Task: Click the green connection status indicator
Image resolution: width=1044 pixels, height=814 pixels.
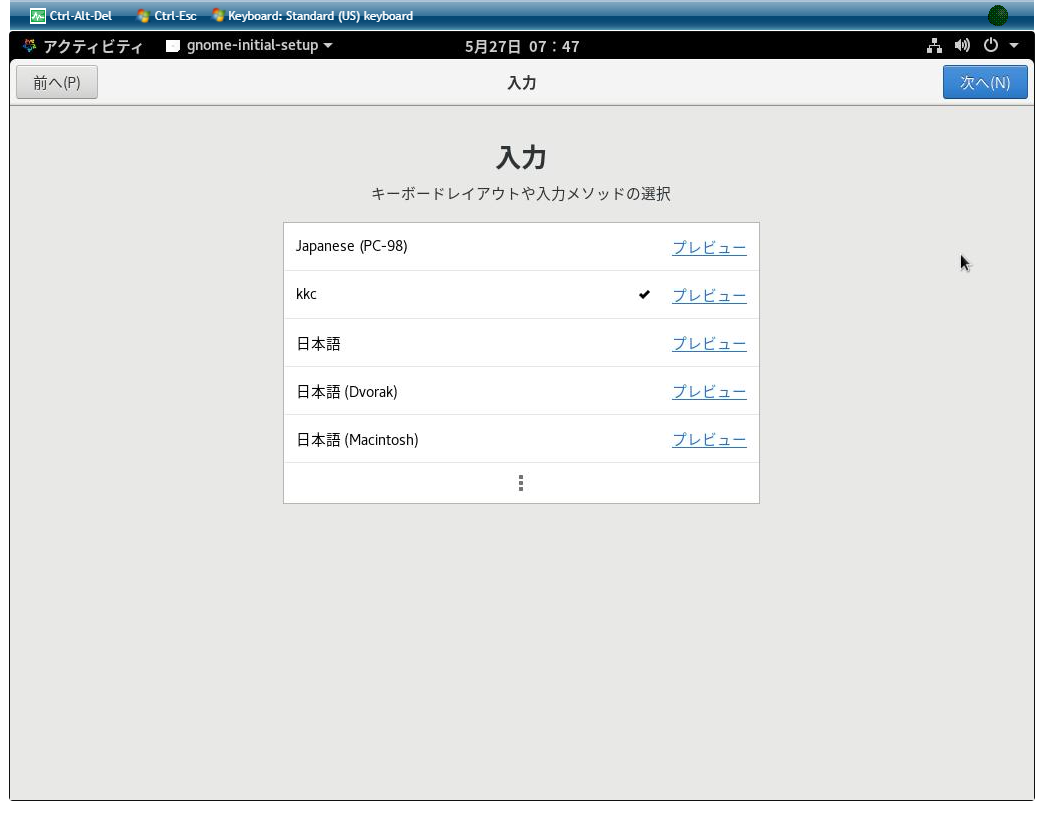Action: (x=997, y=15)
